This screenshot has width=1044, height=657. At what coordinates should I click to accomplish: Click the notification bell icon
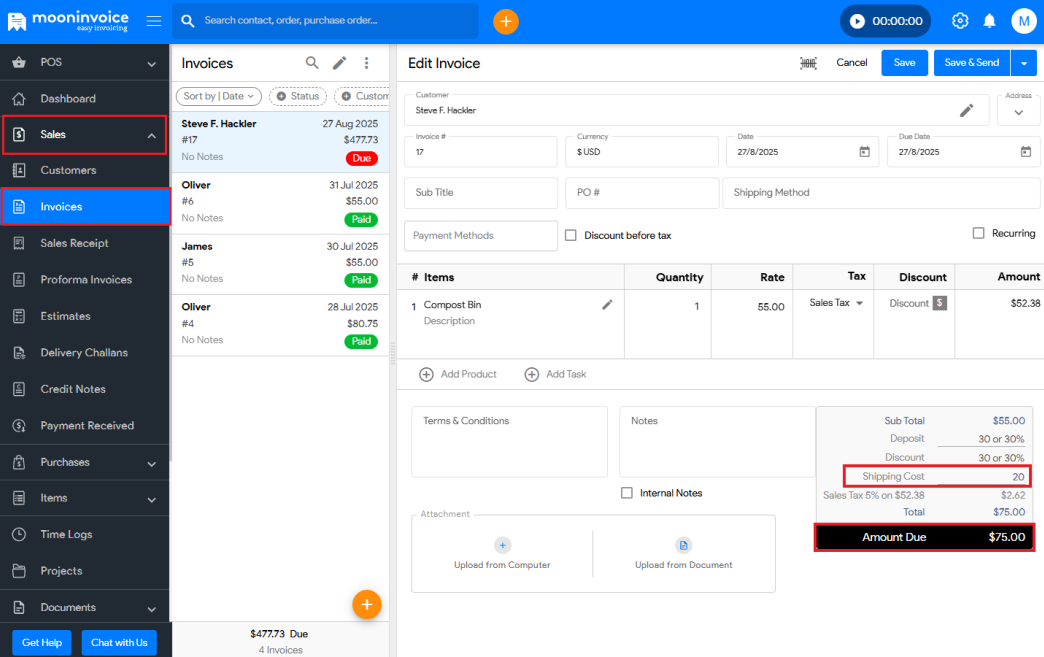pos(989,21)
